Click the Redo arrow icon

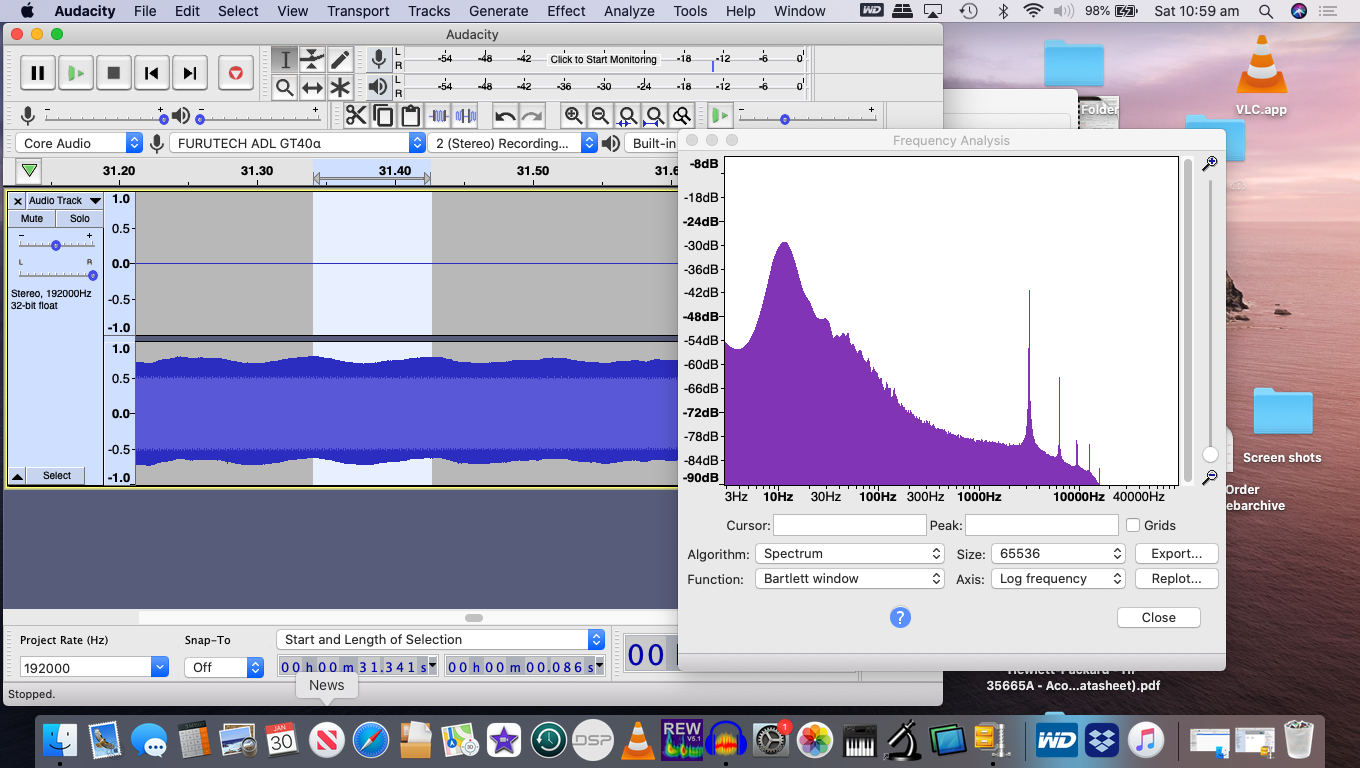point(532,116)
